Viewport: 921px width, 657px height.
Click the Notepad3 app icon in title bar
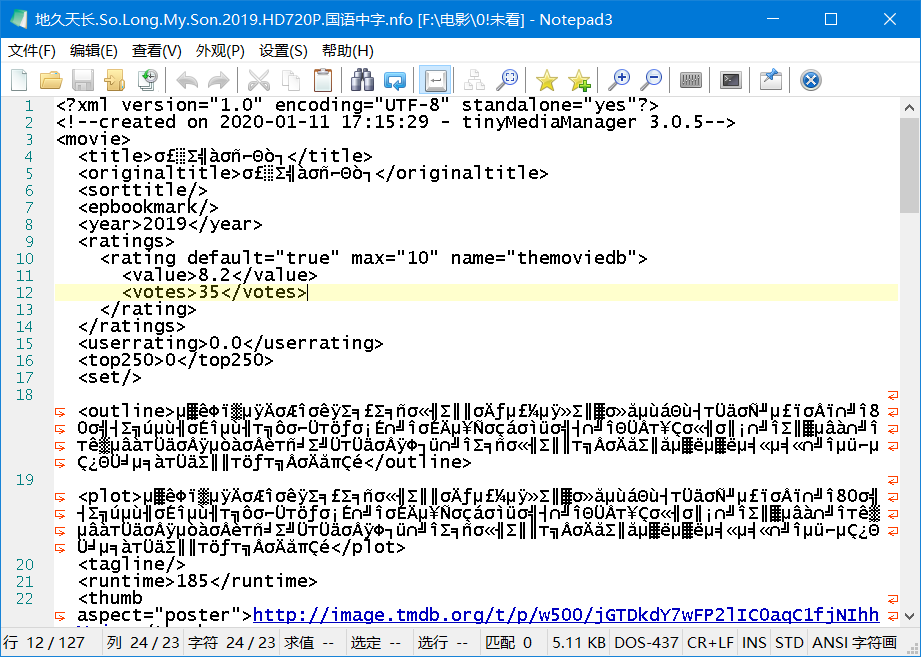[19, 19]
